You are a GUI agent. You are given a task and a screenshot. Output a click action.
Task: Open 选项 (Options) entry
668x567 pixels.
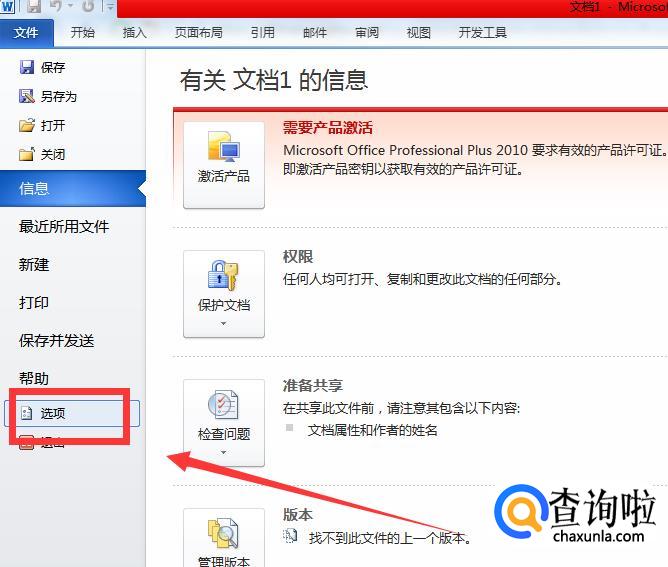pyautogui.click(x=72, y=413)
